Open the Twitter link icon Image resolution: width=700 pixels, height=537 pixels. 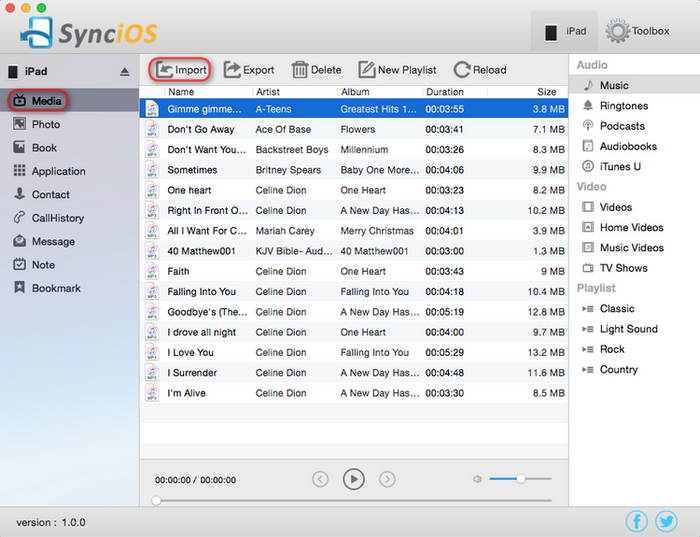pyautogui.click(x=666, y=521)
